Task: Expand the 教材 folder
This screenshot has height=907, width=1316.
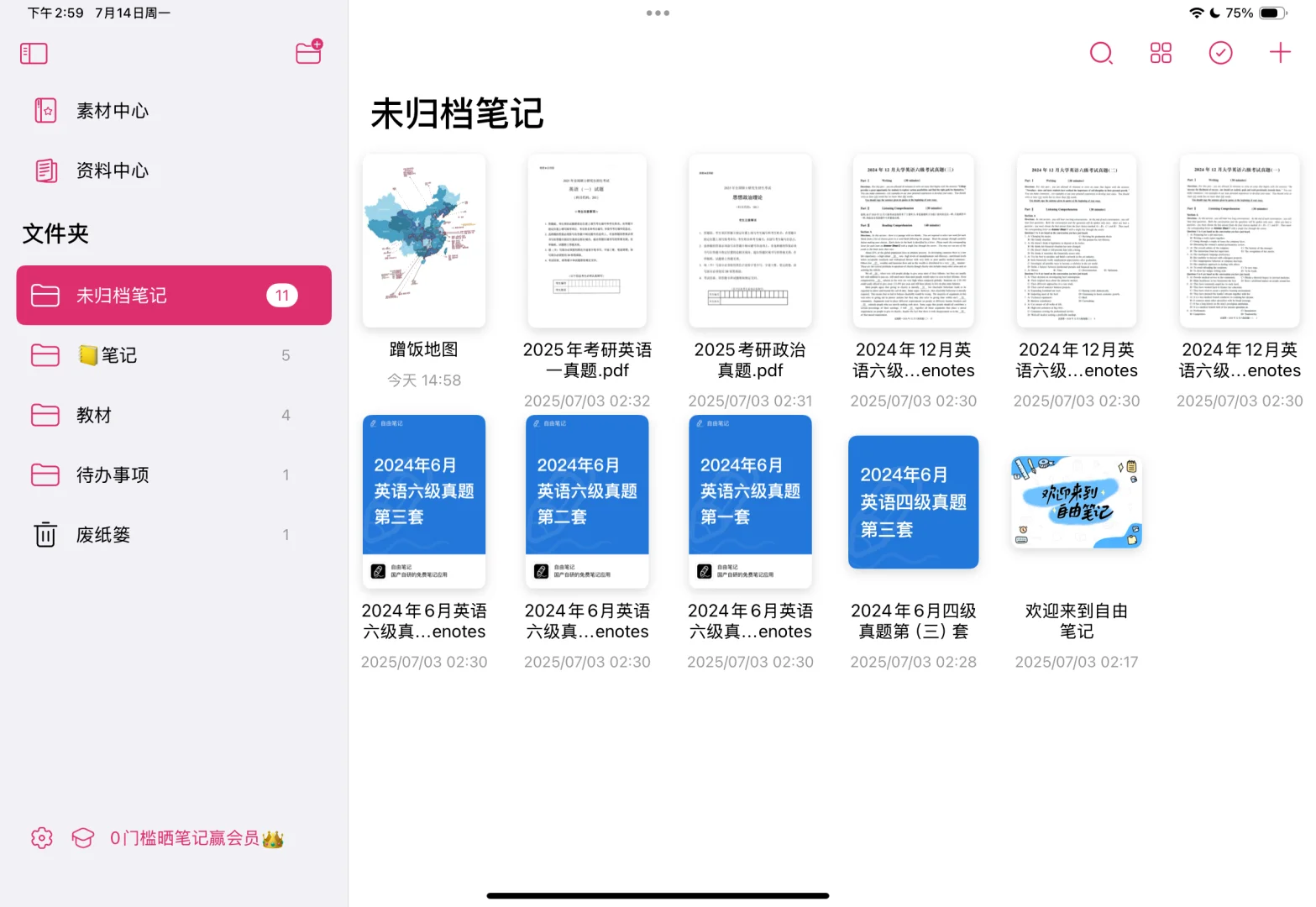Action: (x=94, y=415)
